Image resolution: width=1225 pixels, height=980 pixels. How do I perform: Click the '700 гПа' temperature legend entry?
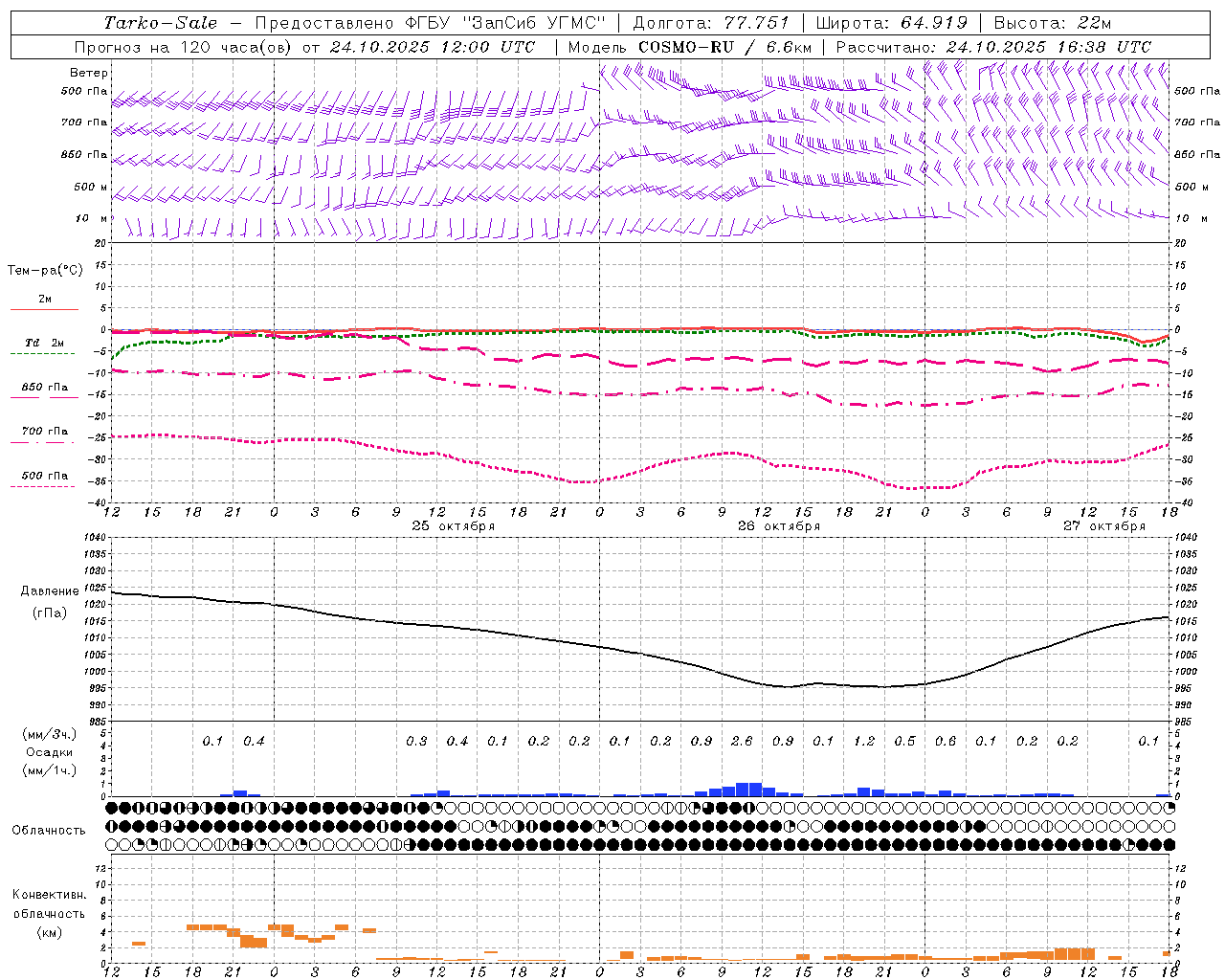pos(44,432)
